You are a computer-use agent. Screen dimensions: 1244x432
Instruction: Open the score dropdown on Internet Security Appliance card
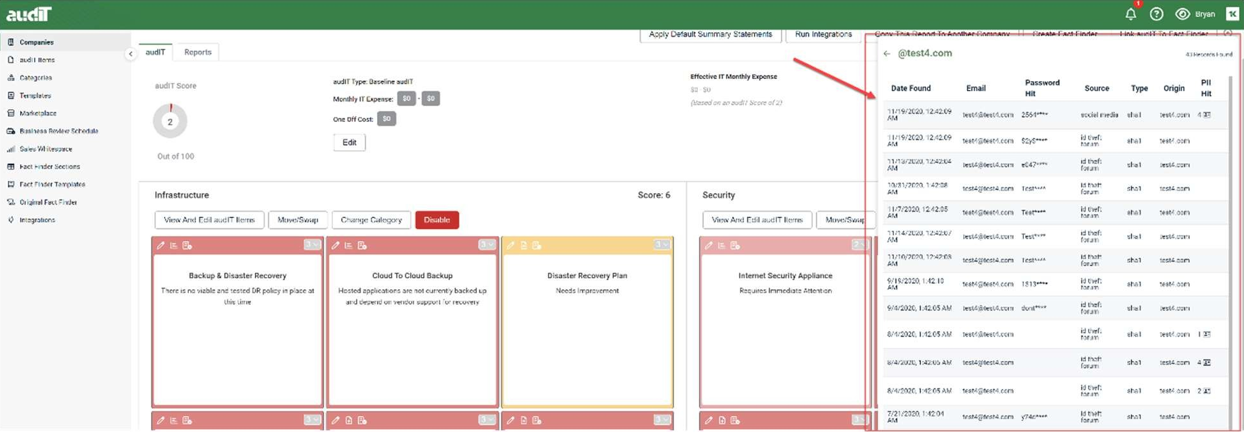click(860, 245)
